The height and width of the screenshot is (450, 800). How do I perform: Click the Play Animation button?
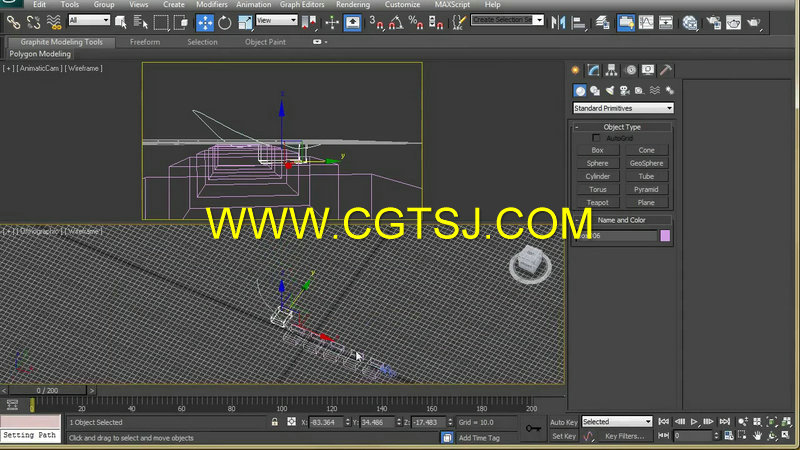pos(694,421)
